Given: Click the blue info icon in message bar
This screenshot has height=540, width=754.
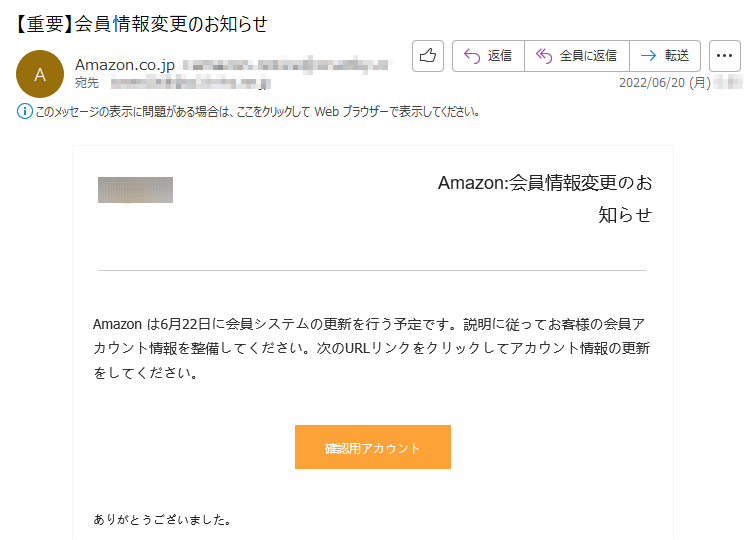Looking at the screenshot, I should click(x=25, y=112).
